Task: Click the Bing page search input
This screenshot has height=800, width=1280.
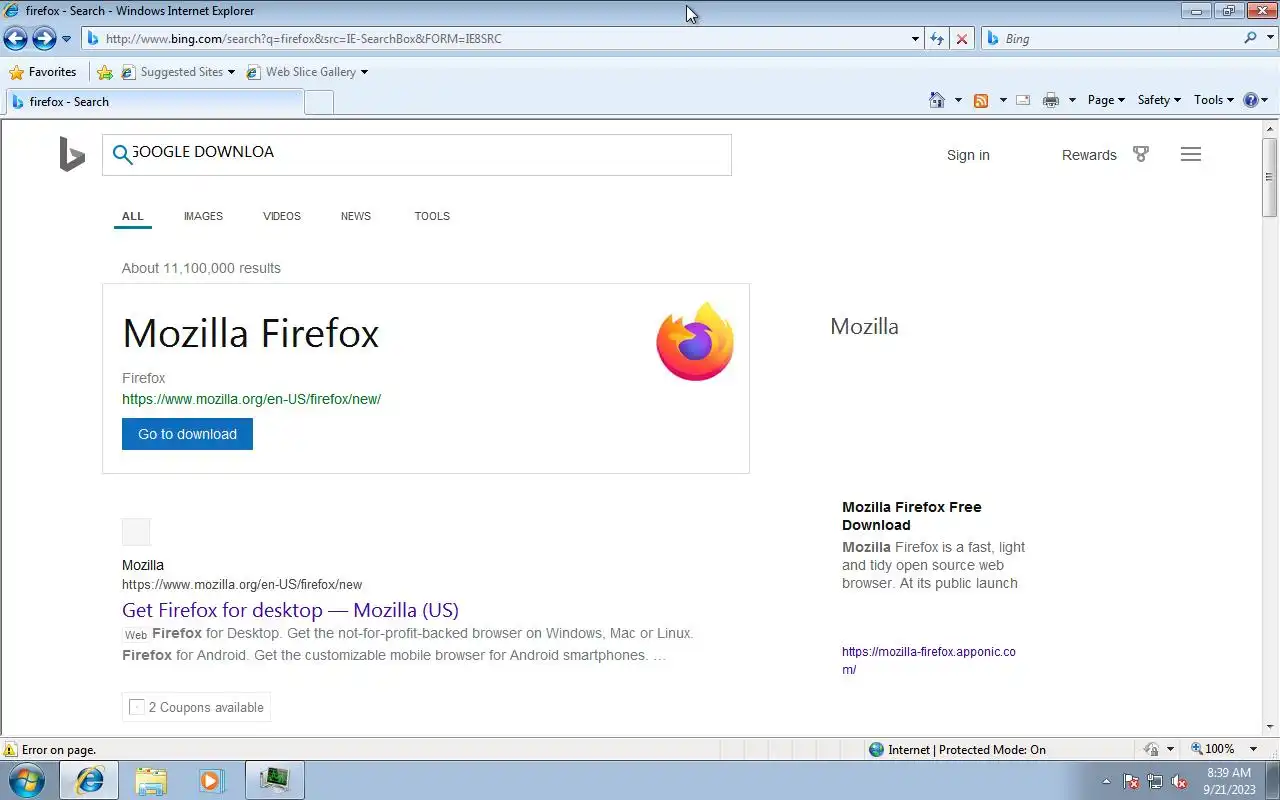Action: (x=417, y=155)
